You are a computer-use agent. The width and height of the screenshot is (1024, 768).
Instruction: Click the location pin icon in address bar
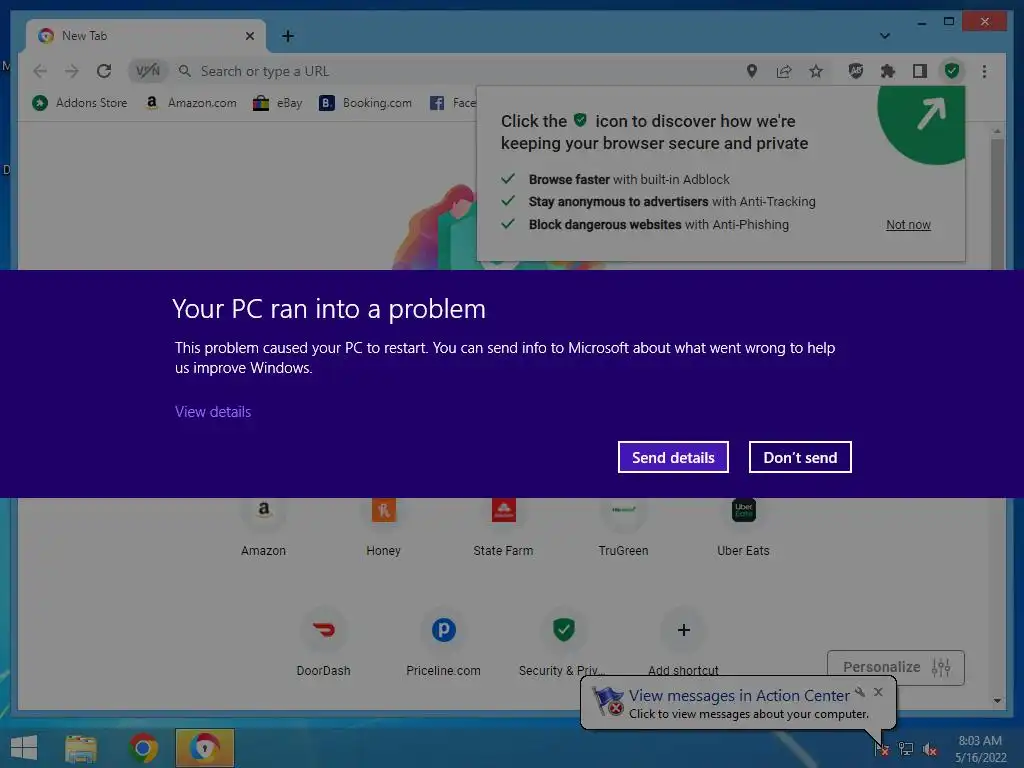click(752, 71)
